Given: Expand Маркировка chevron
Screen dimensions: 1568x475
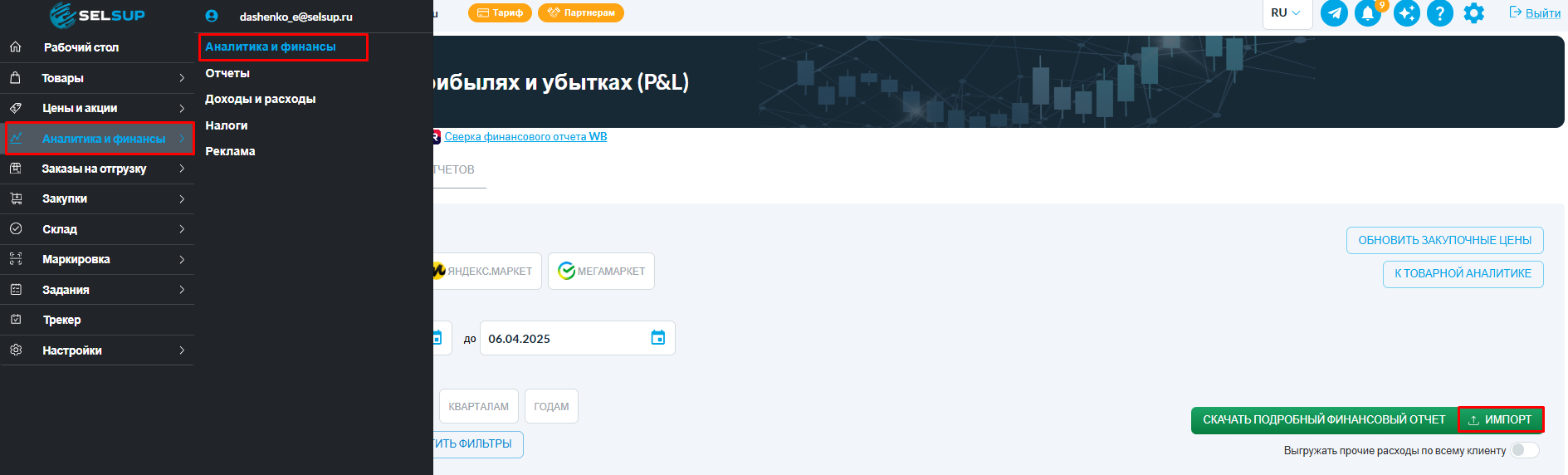Looking at the screenshot, I should pyautogui.click(x=182, y=259).
